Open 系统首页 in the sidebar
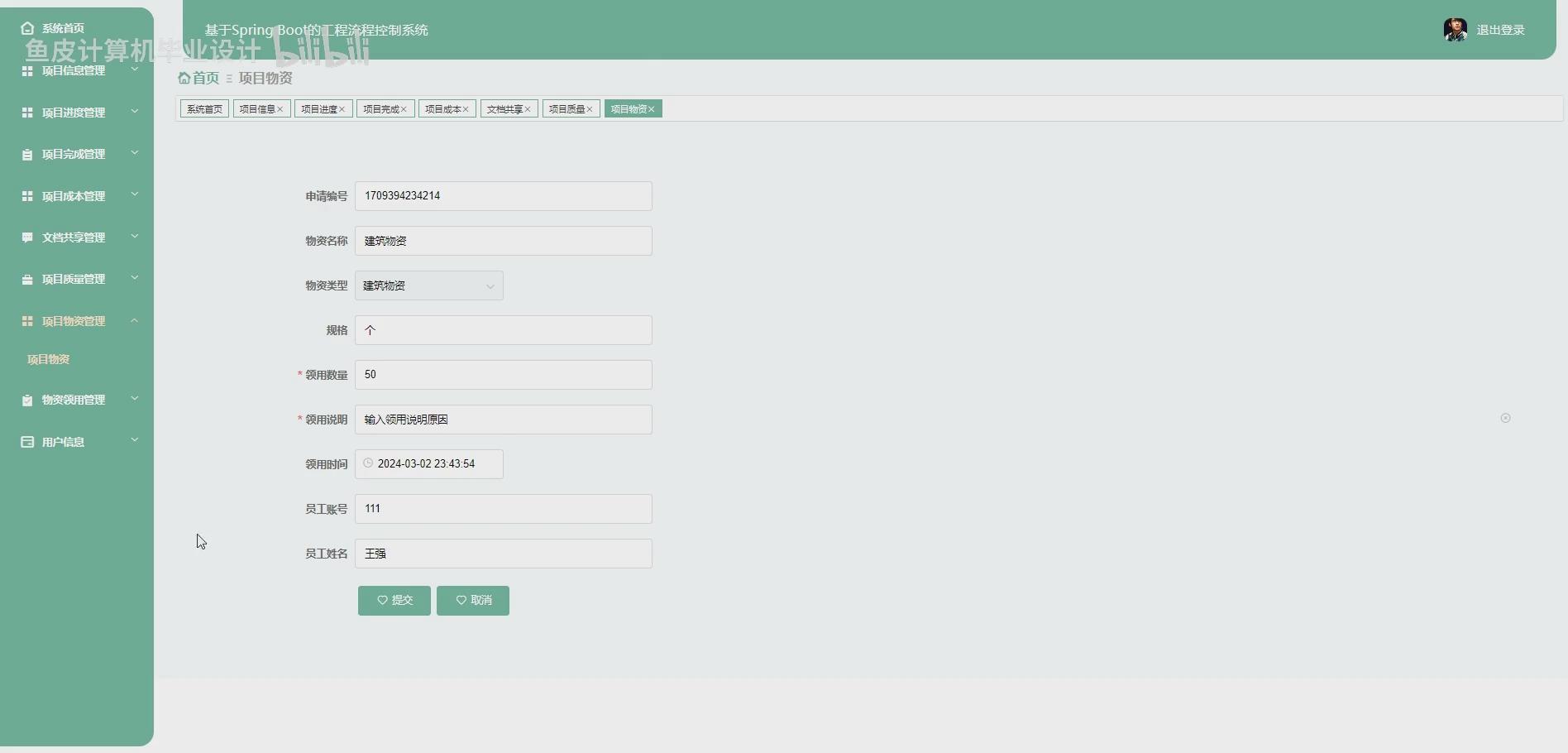The height and width of the screenshot is (753, 1568). point(63,28)
